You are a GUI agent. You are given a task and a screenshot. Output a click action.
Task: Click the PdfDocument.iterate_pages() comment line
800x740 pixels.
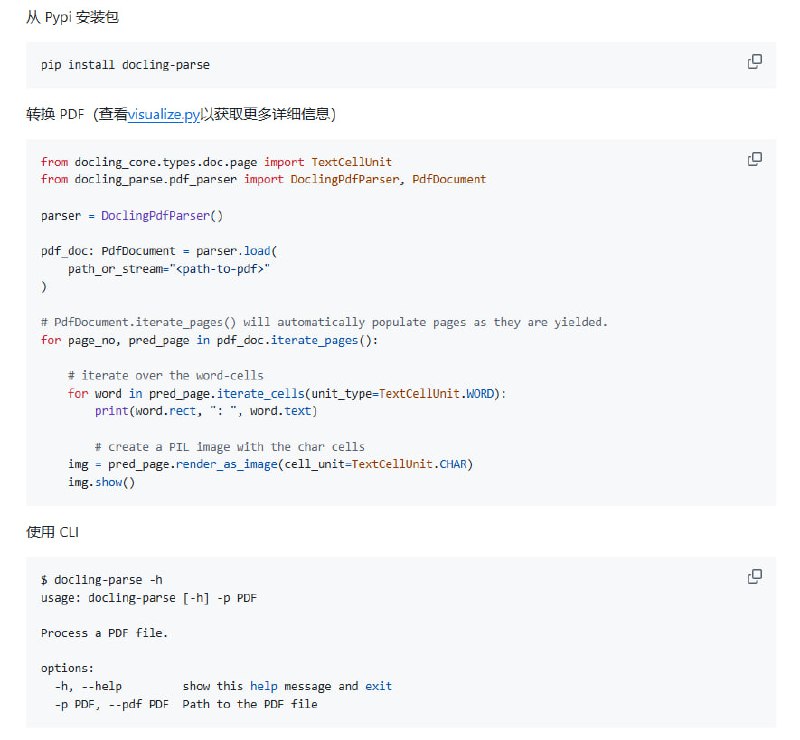[324, 322]
